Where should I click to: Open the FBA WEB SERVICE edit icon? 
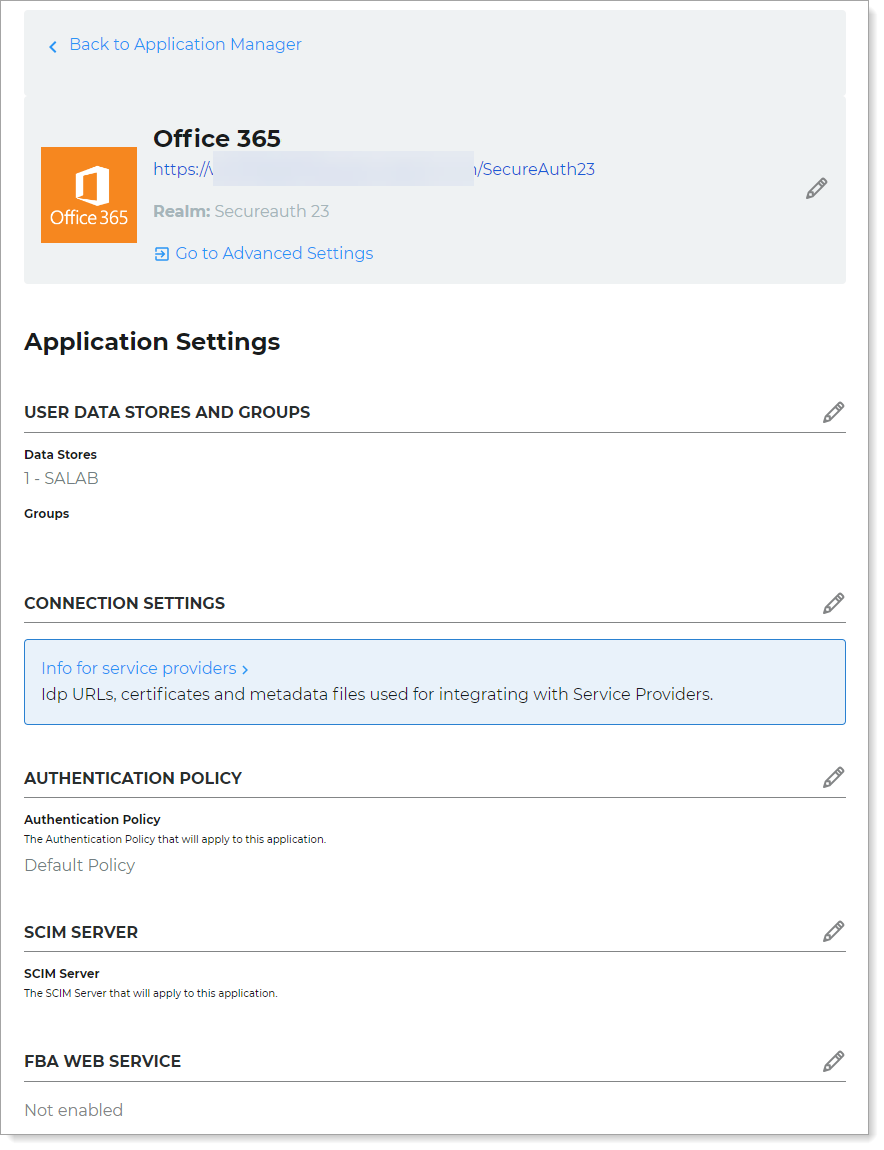click(x=833, y=1060)
